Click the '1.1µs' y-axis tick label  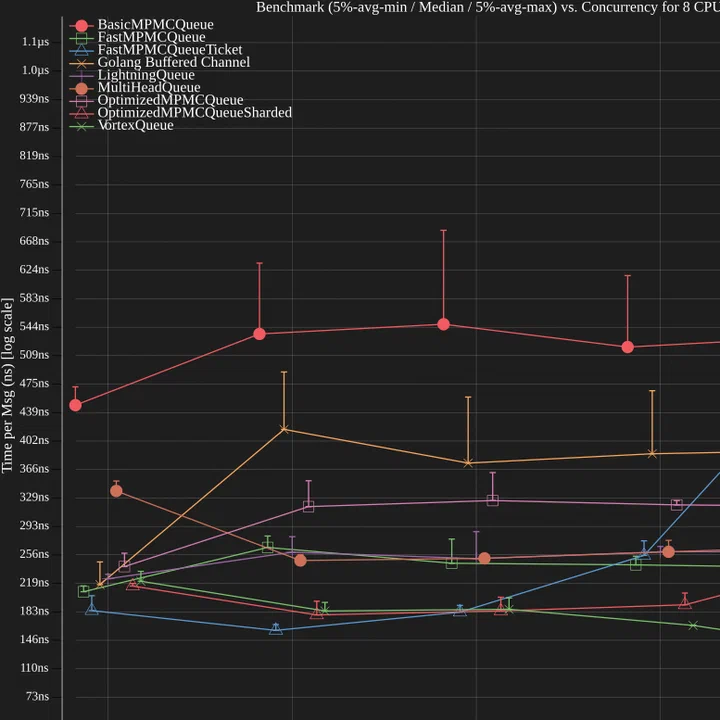pos(35,42)
